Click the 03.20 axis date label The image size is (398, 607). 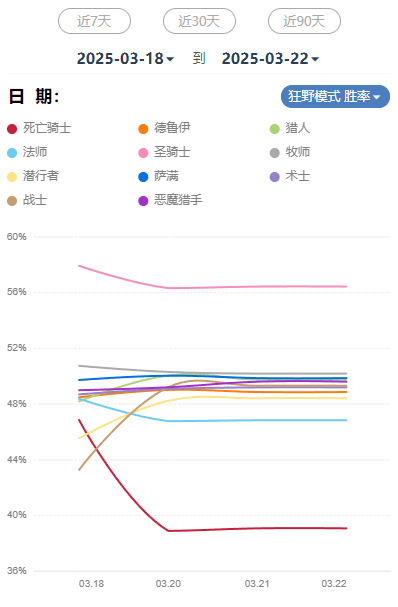click(x=168, y=583)
